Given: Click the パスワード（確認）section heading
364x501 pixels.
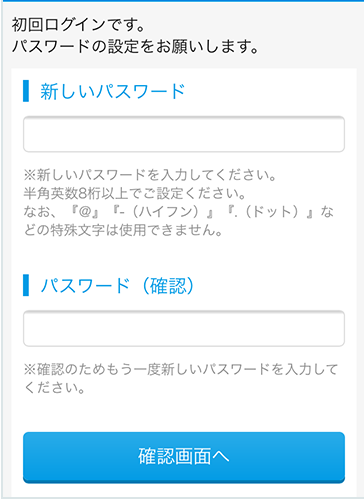Looking at the screenshot, I should pos(117,285).
